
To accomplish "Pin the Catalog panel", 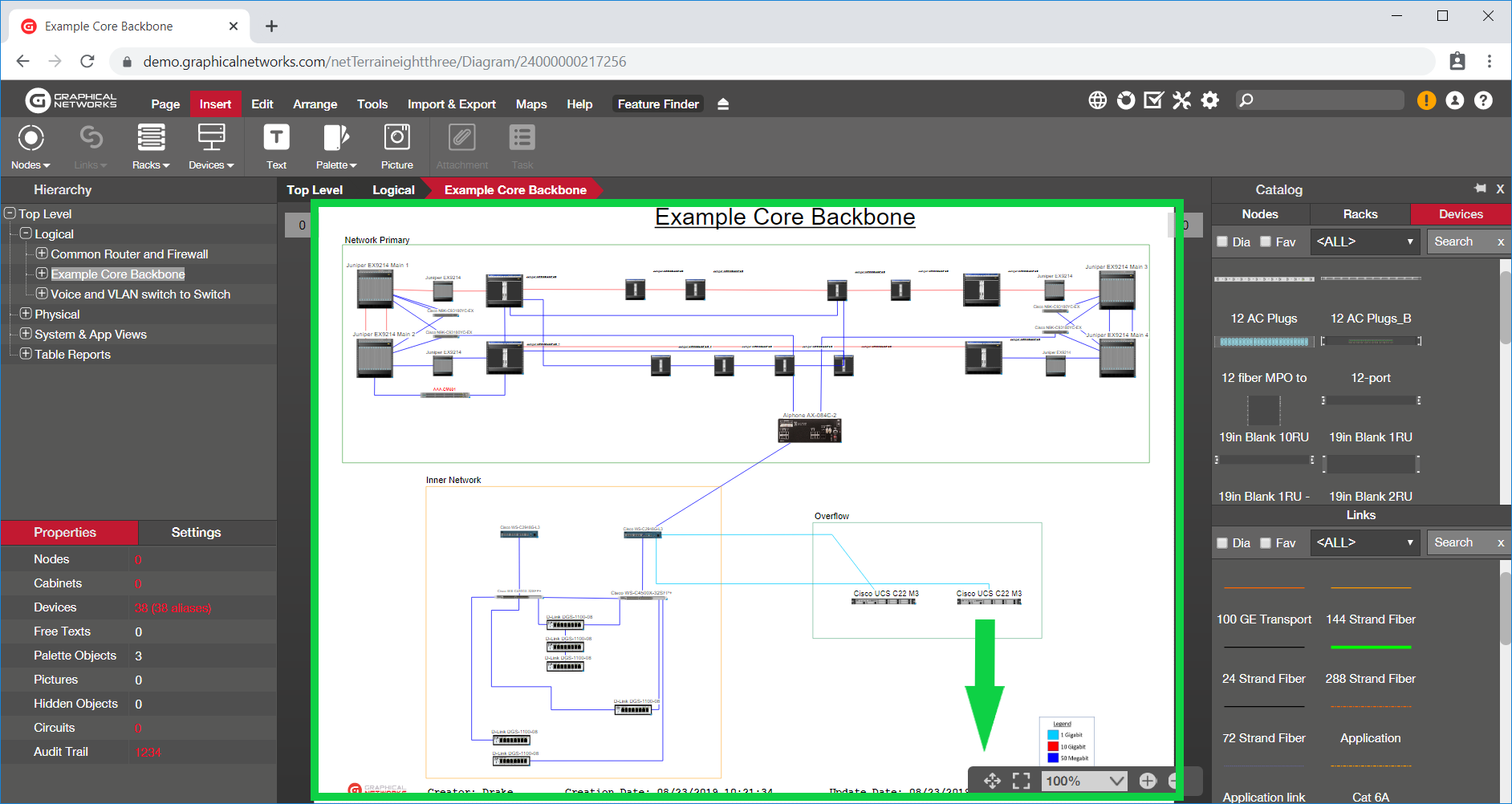I will point(1480,189).
